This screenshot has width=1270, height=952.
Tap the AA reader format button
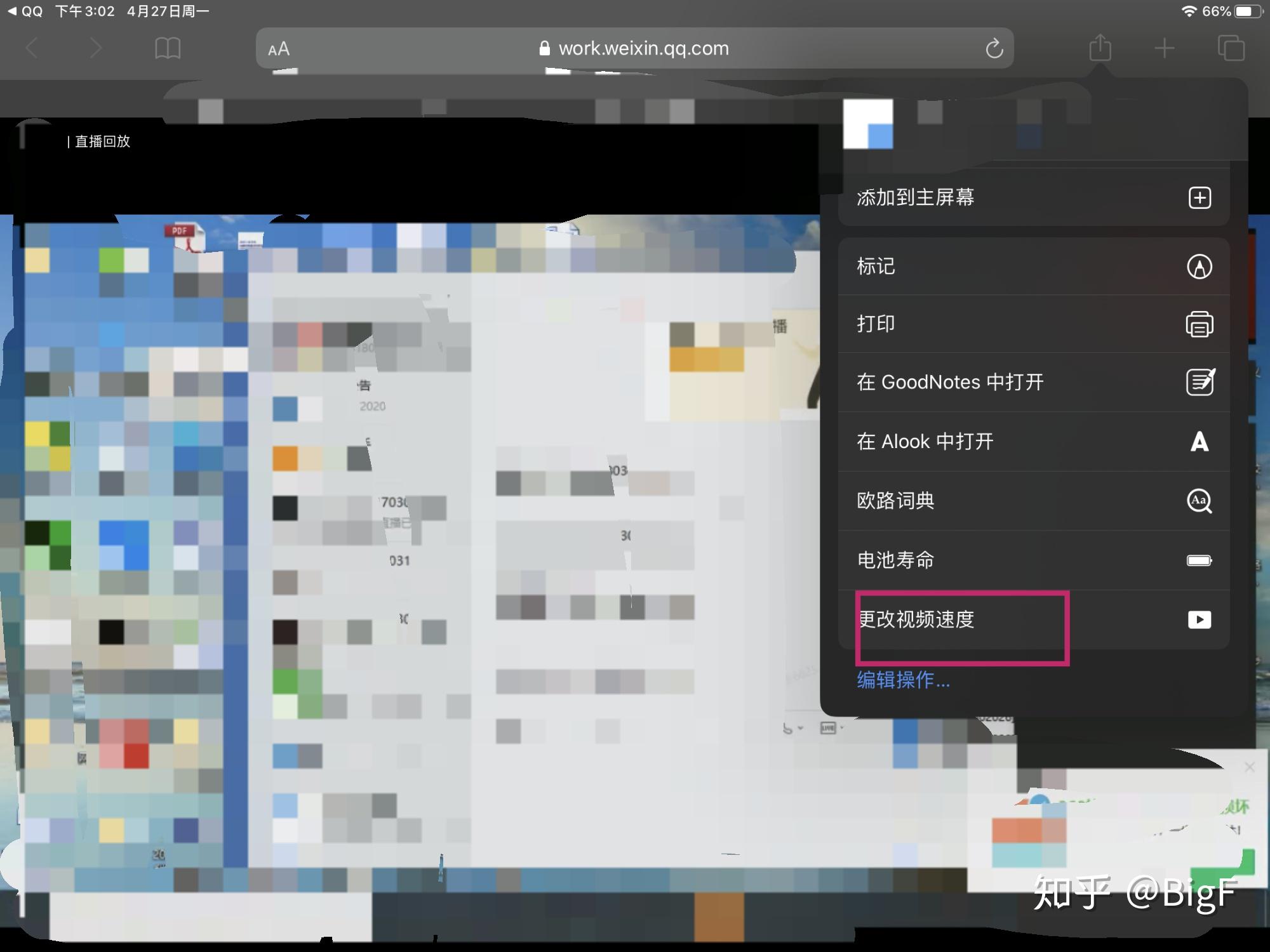click(x=279, y=49)
